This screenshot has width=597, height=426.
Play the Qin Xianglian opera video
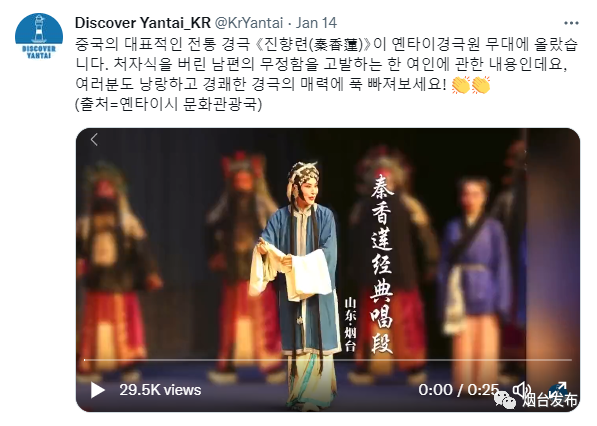point(97,390)
